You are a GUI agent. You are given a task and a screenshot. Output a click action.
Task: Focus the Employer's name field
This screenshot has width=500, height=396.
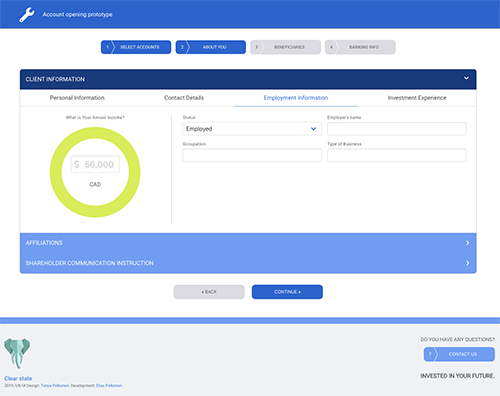pyautogui.click(x=397, y=129)
